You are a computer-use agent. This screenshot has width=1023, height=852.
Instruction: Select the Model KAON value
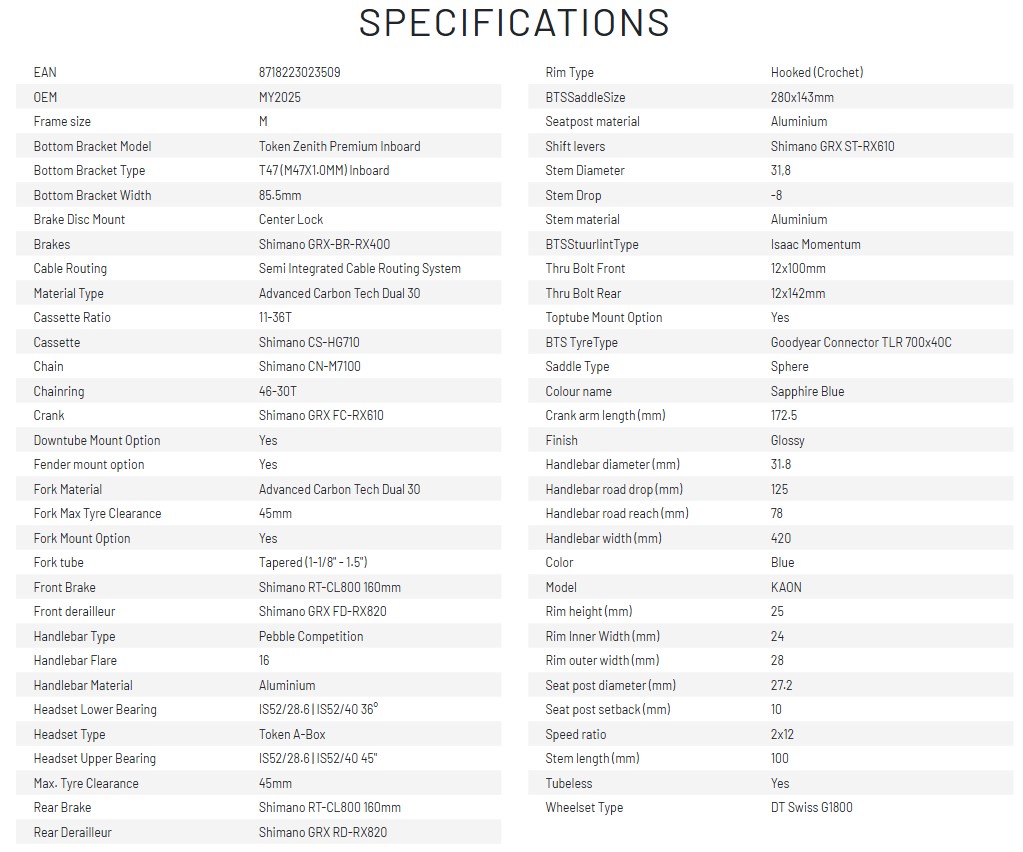[x=786, y=587]
